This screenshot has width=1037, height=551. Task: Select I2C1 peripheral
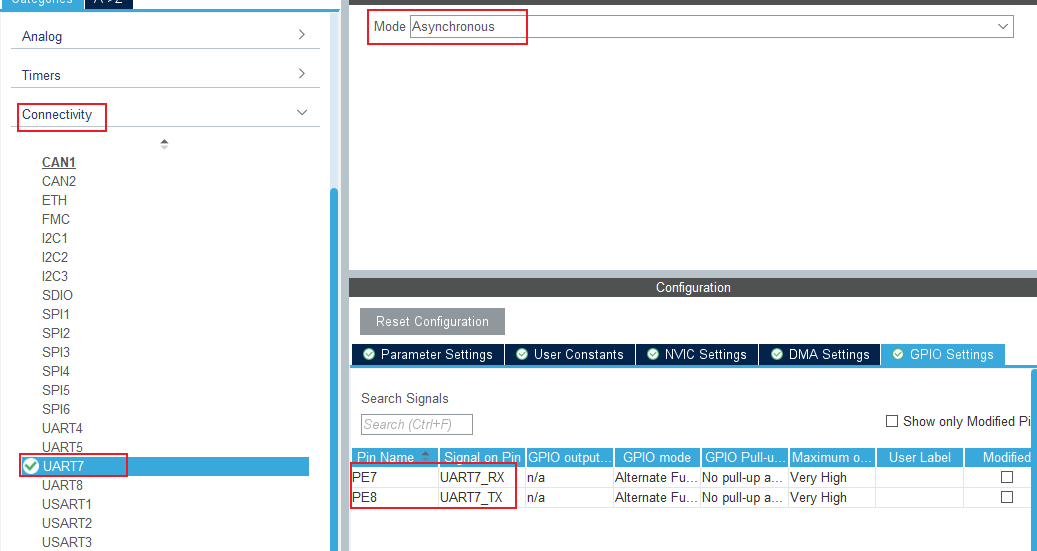tap(55, 238)
